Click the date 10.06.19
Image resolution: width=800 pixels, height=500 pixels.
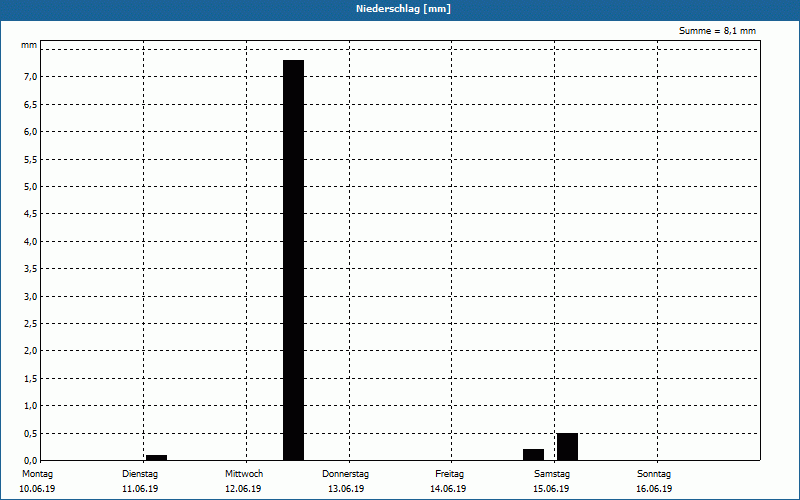pyautogui.click(x=37, y=489)
